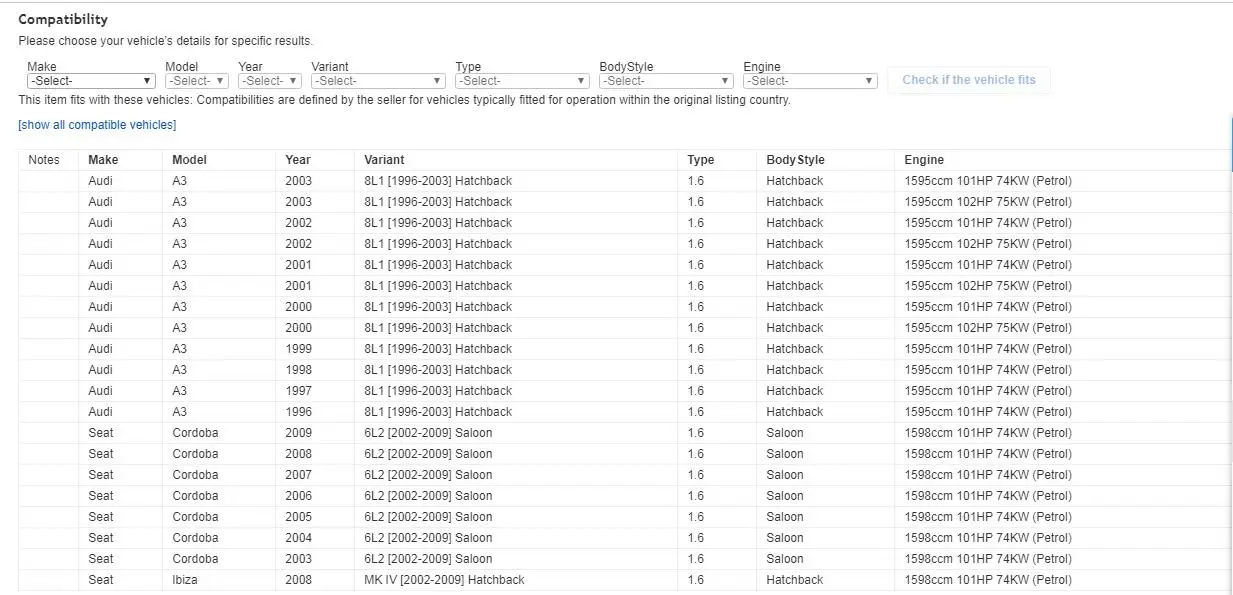Click the Year column header
The height and width of the screenshot is (595, 1233).
point(298,160)
